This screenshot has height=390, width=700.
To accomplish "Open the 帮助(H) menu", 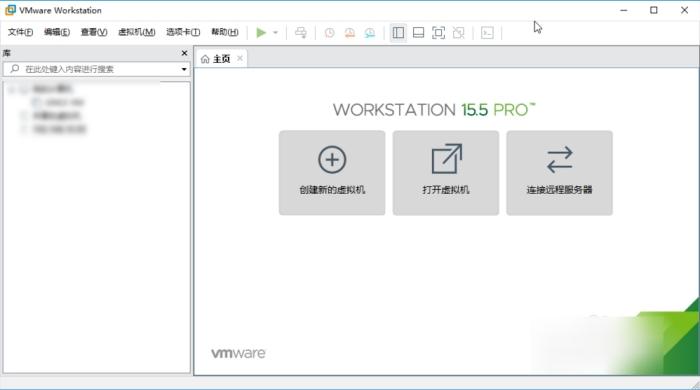I will (x=225, y=32).
